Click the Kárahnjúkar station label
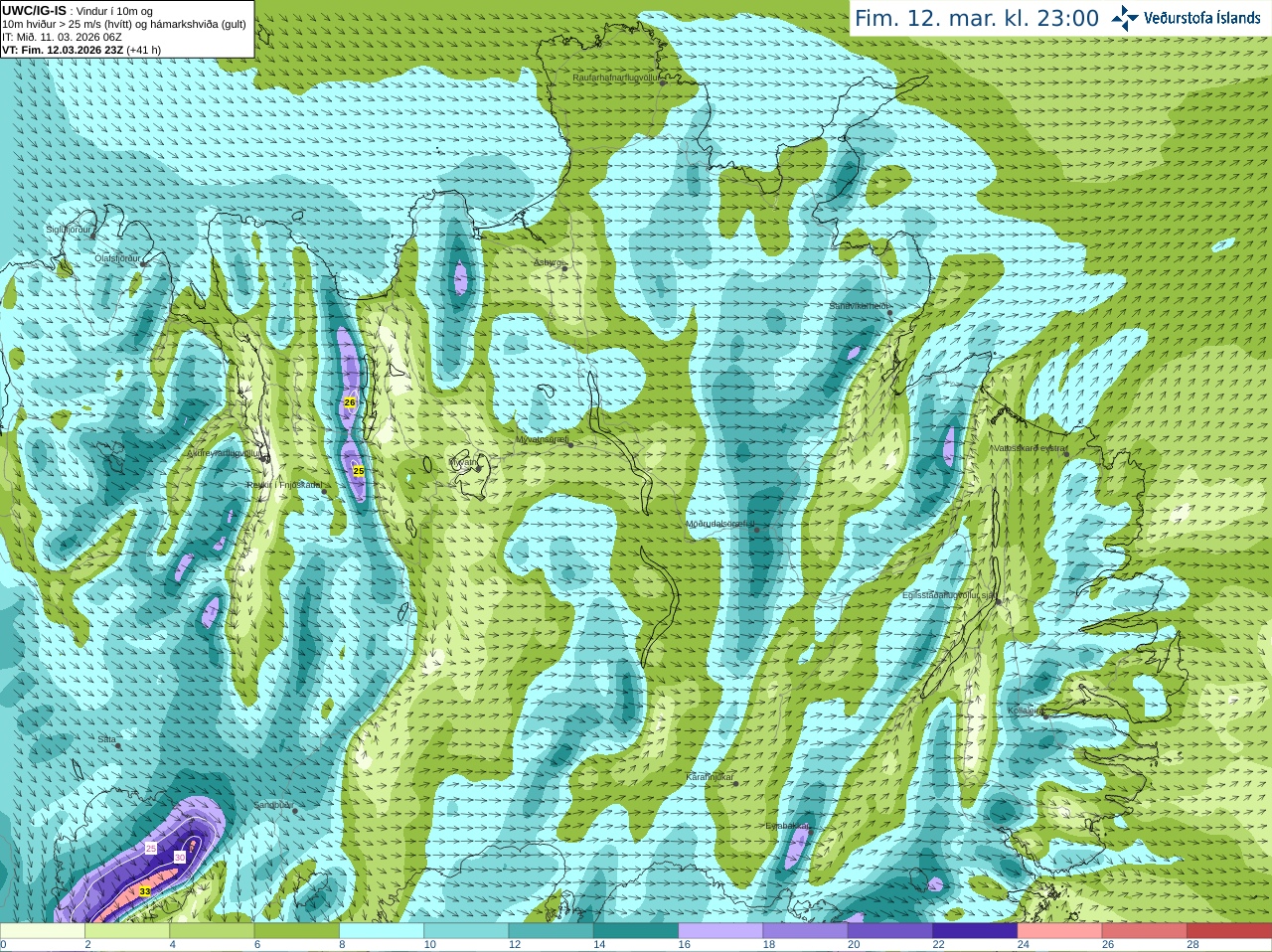 (710, 777)
